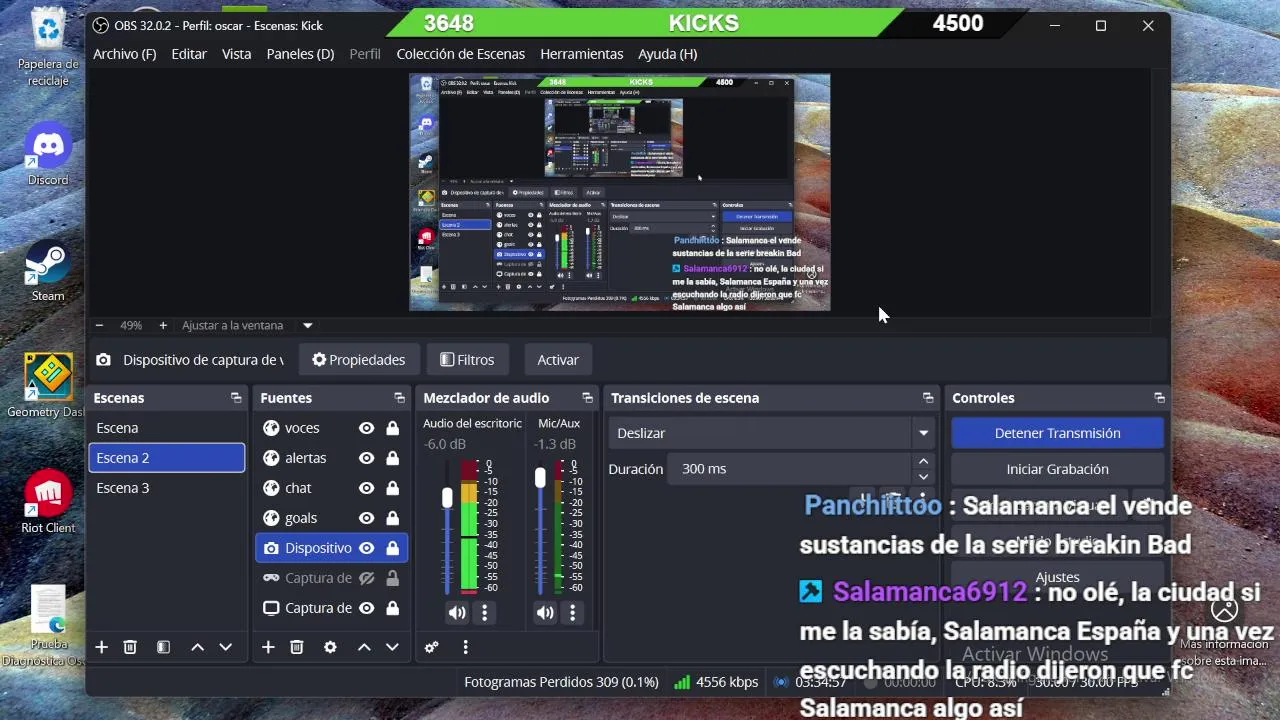The height and width of the screenshot is (720, 1280).
Task: Mute Mic/Aux speaker
Action: pos(545,612)
